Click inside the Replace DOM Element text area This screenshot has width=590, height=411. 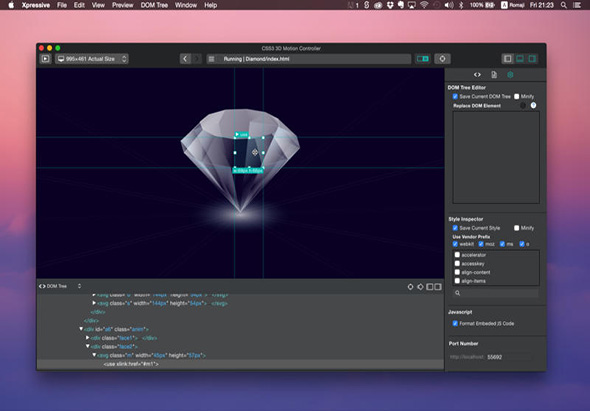click(496, 157)
